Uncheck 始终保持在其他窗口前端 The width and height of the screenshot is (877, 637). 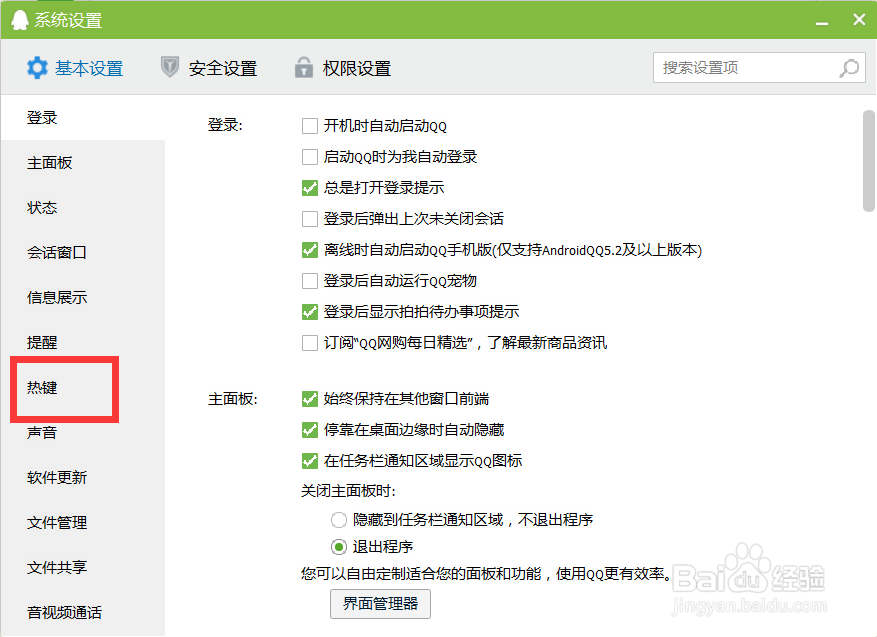(310, 399)
